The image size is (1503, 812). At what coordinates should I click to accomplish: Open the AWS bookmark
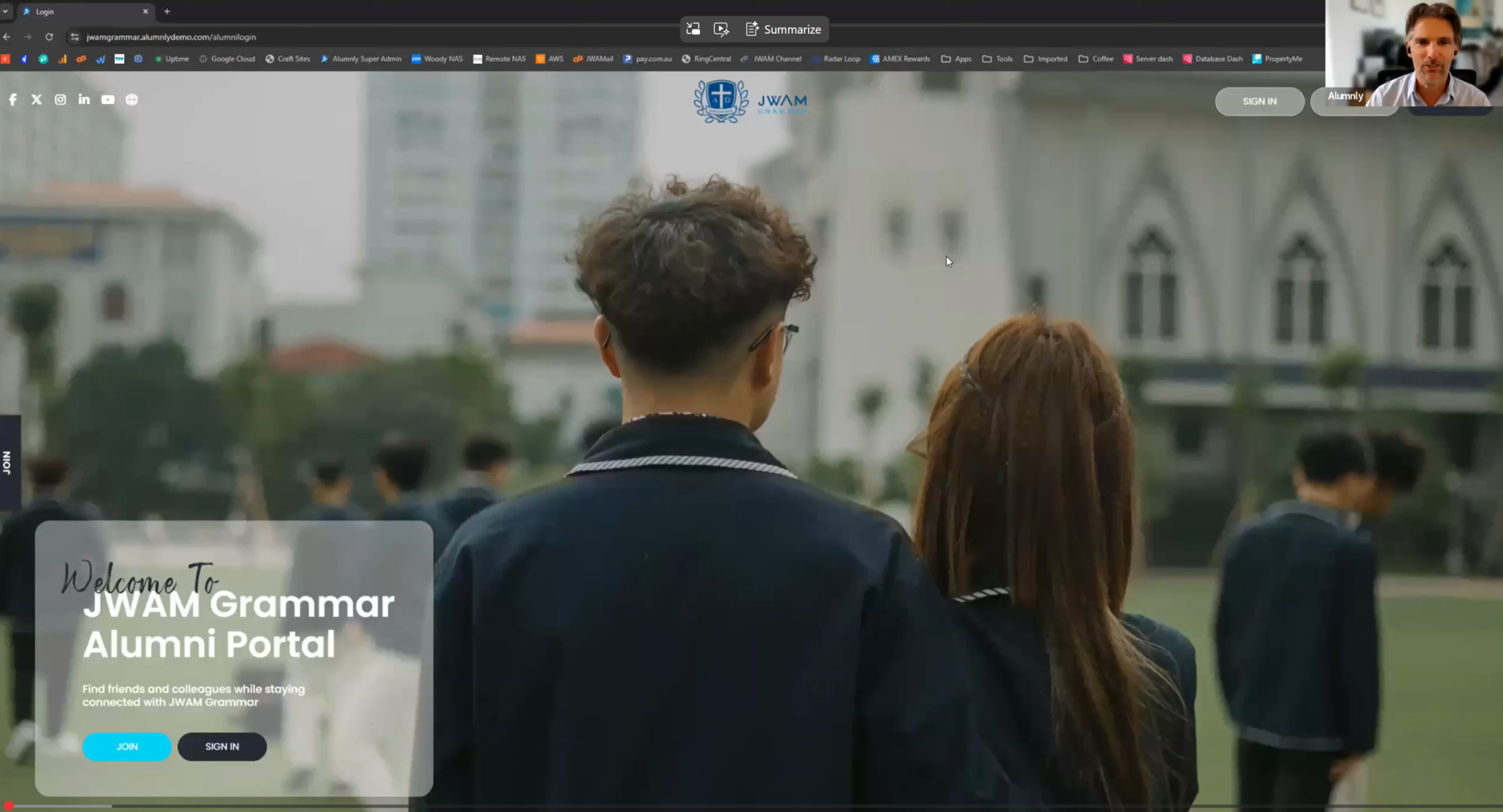(x=550, y=59)
